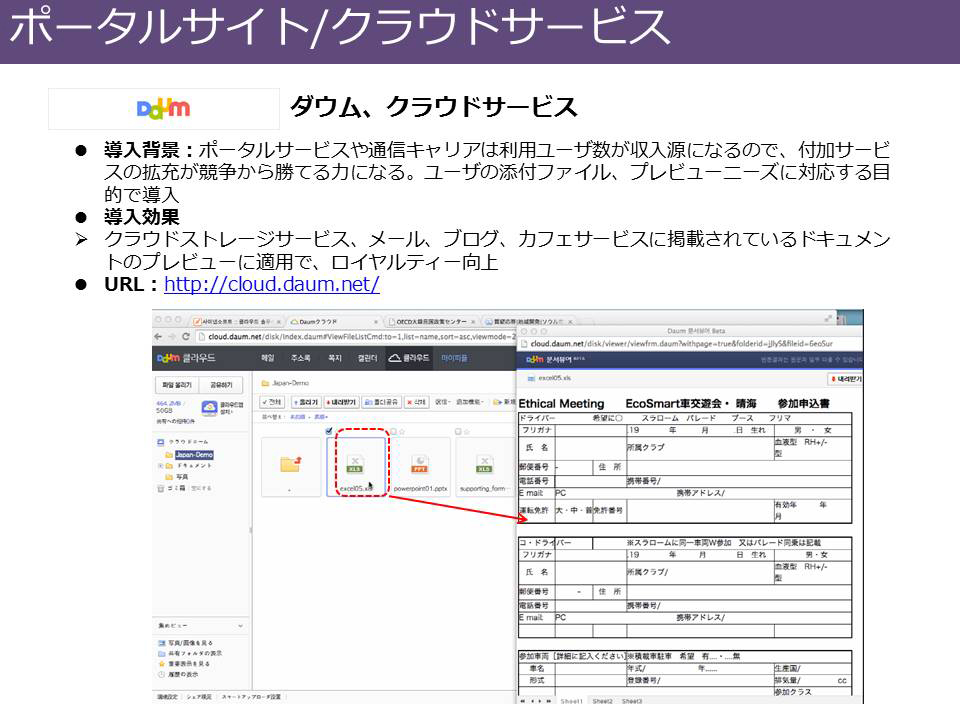Open the starred items view with star icon
The image size is (960, 720).
tap(184, 664)
